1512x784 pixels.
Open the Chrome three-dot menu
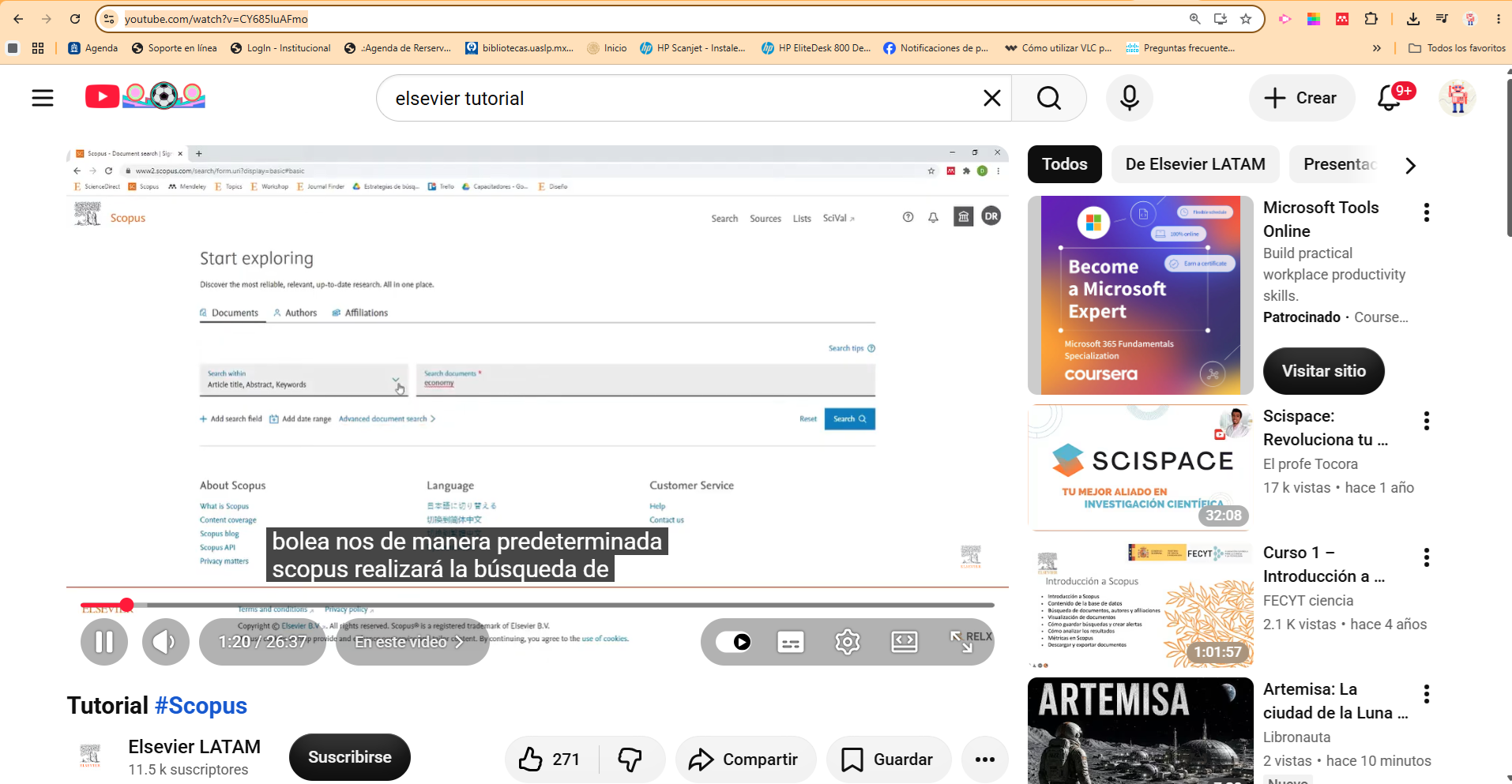(x=1499, y=19)
